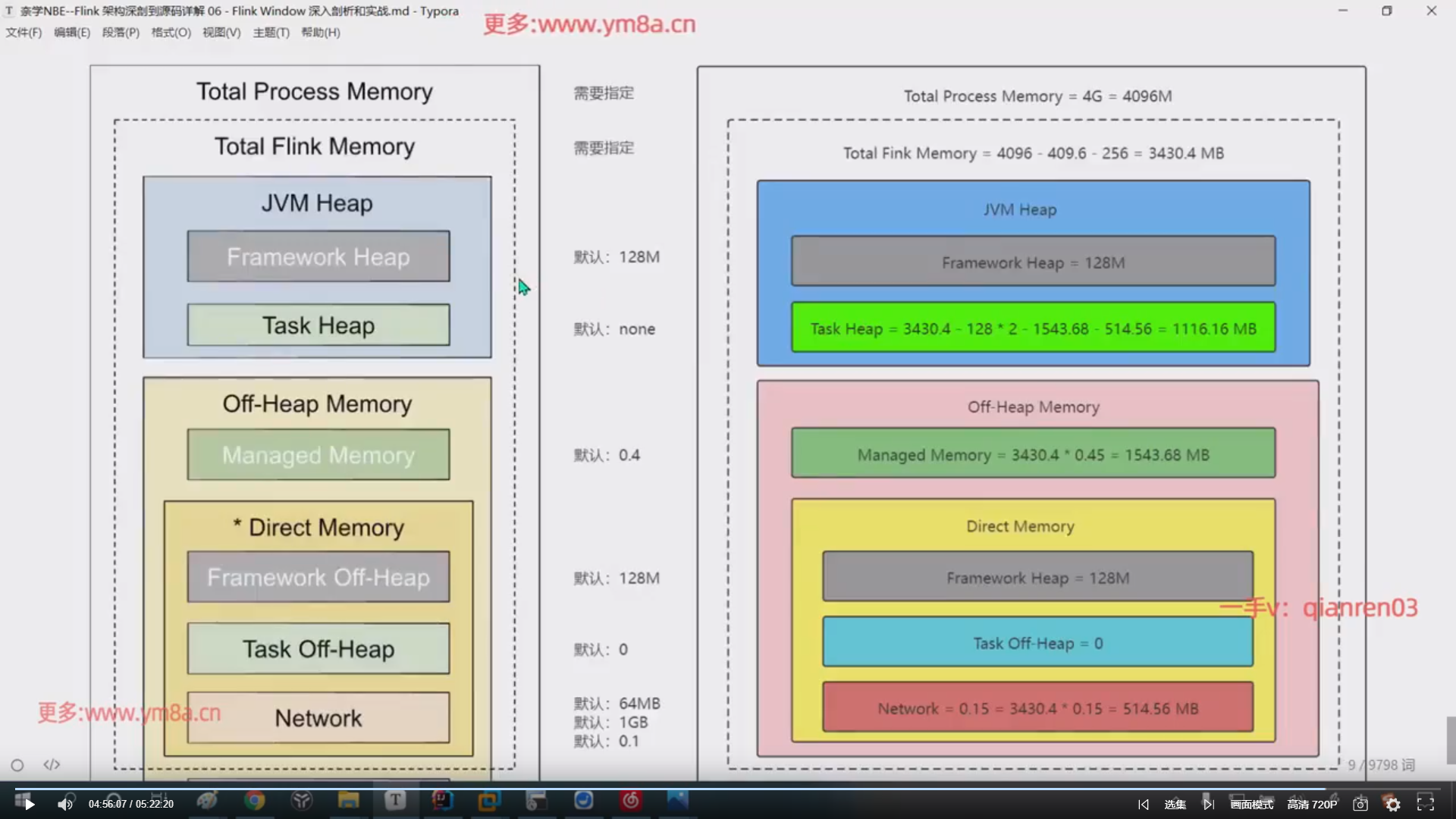1456x819 pixels.
Task: Open Chrome from the taskbar
Action: point(254,801)
